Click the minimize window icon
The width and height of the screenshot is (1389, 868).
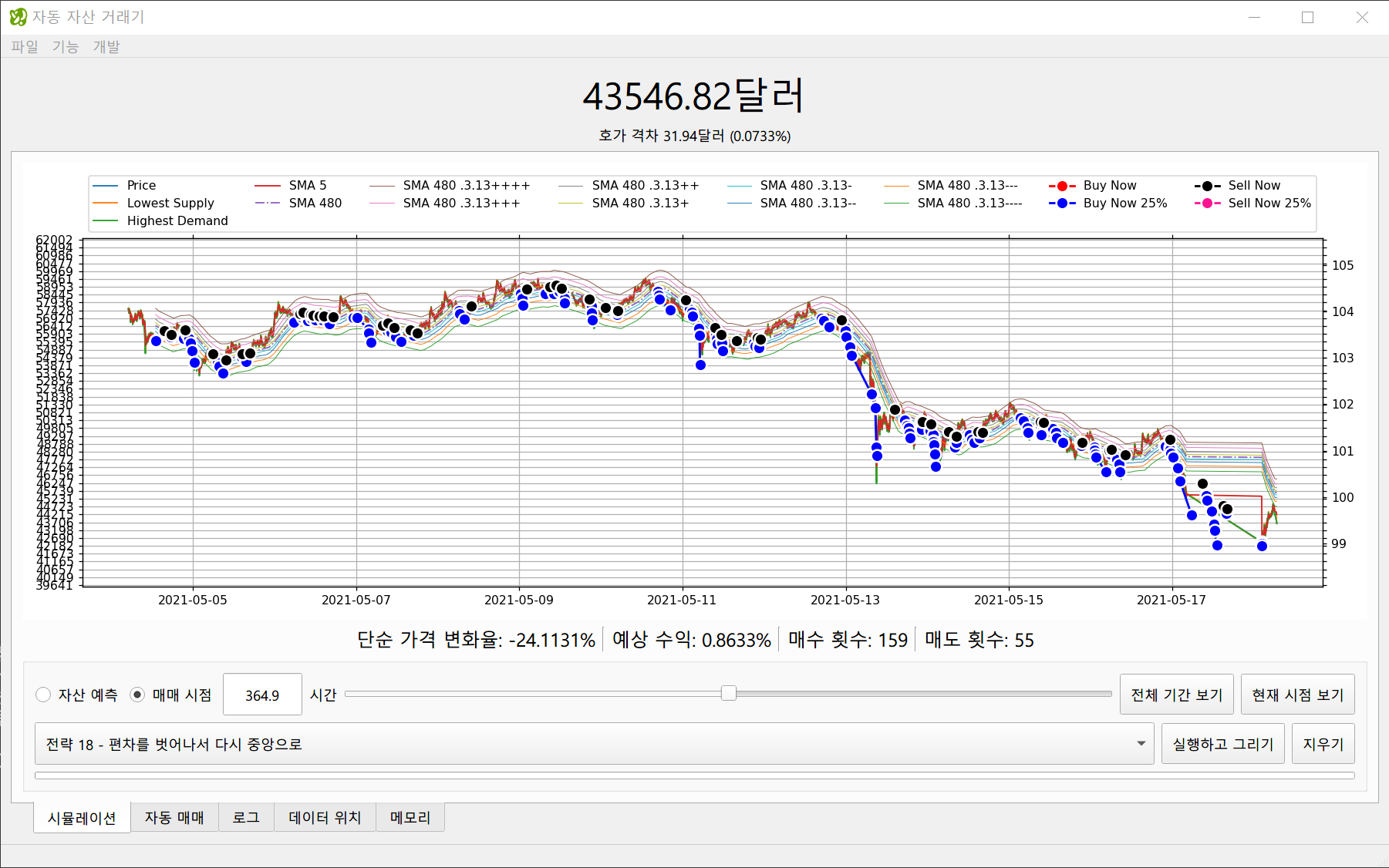tap(1255, 17)
